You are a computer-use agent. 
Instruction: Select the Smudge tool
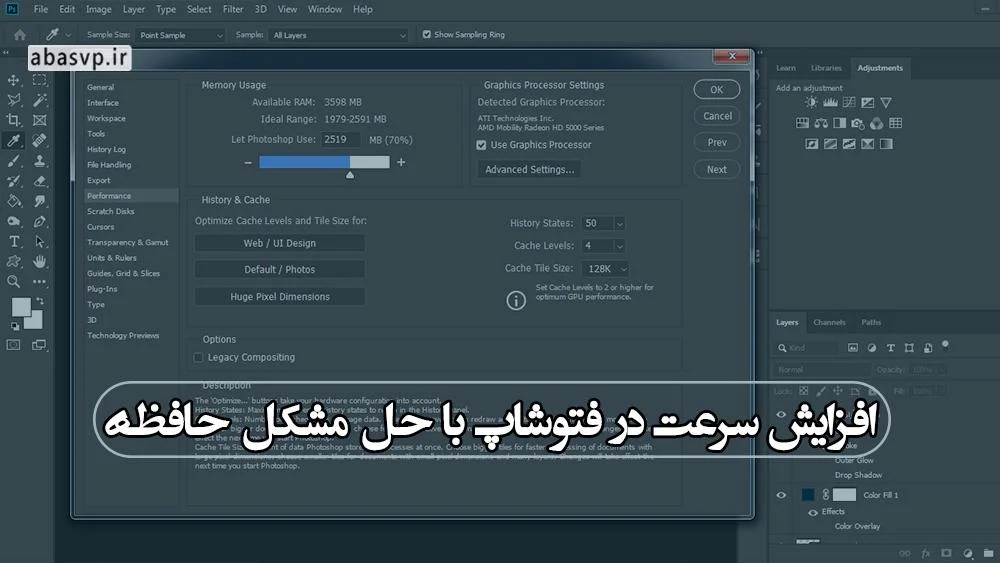[40, 201]
